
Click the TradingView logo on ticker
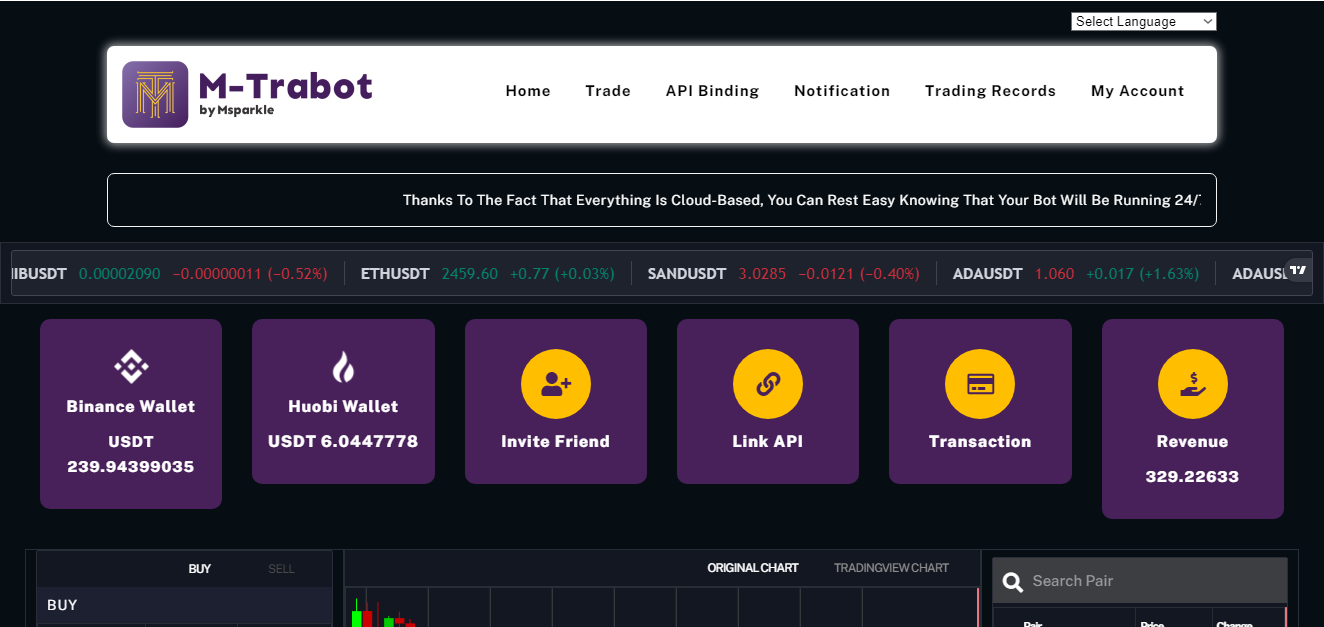coord(1298,270)
